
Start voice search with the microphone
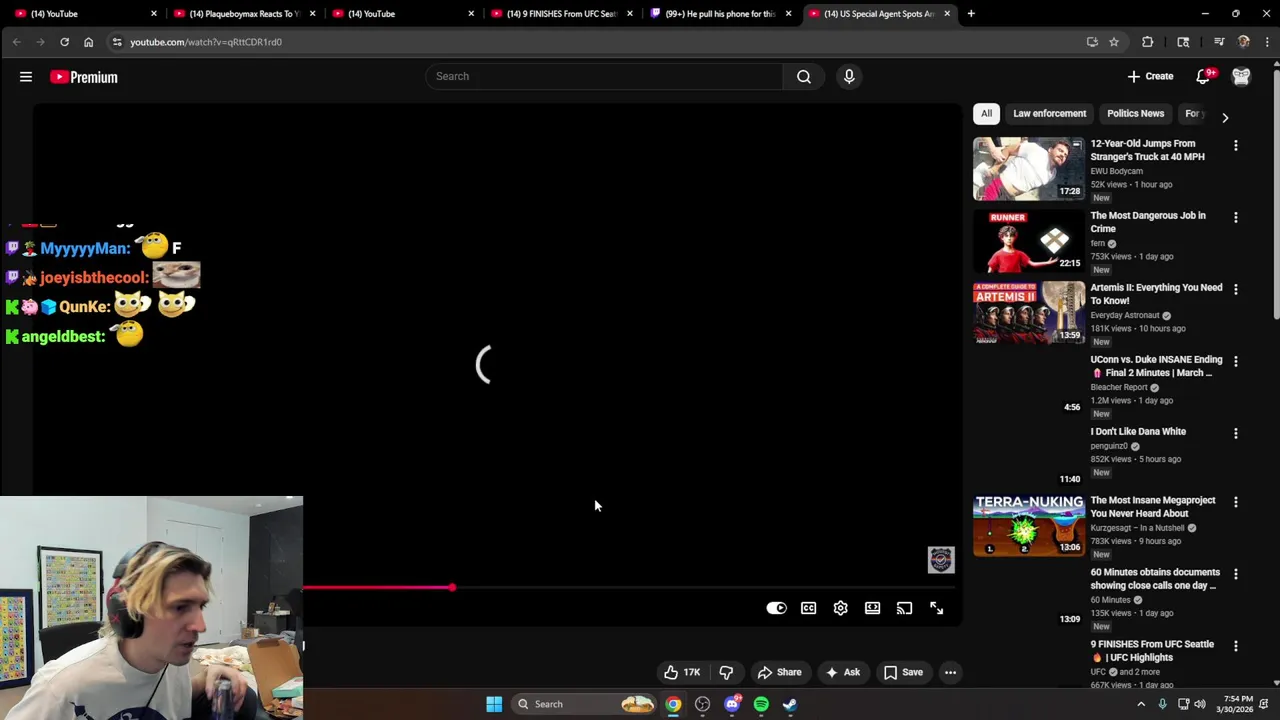(x=849, y=76)
